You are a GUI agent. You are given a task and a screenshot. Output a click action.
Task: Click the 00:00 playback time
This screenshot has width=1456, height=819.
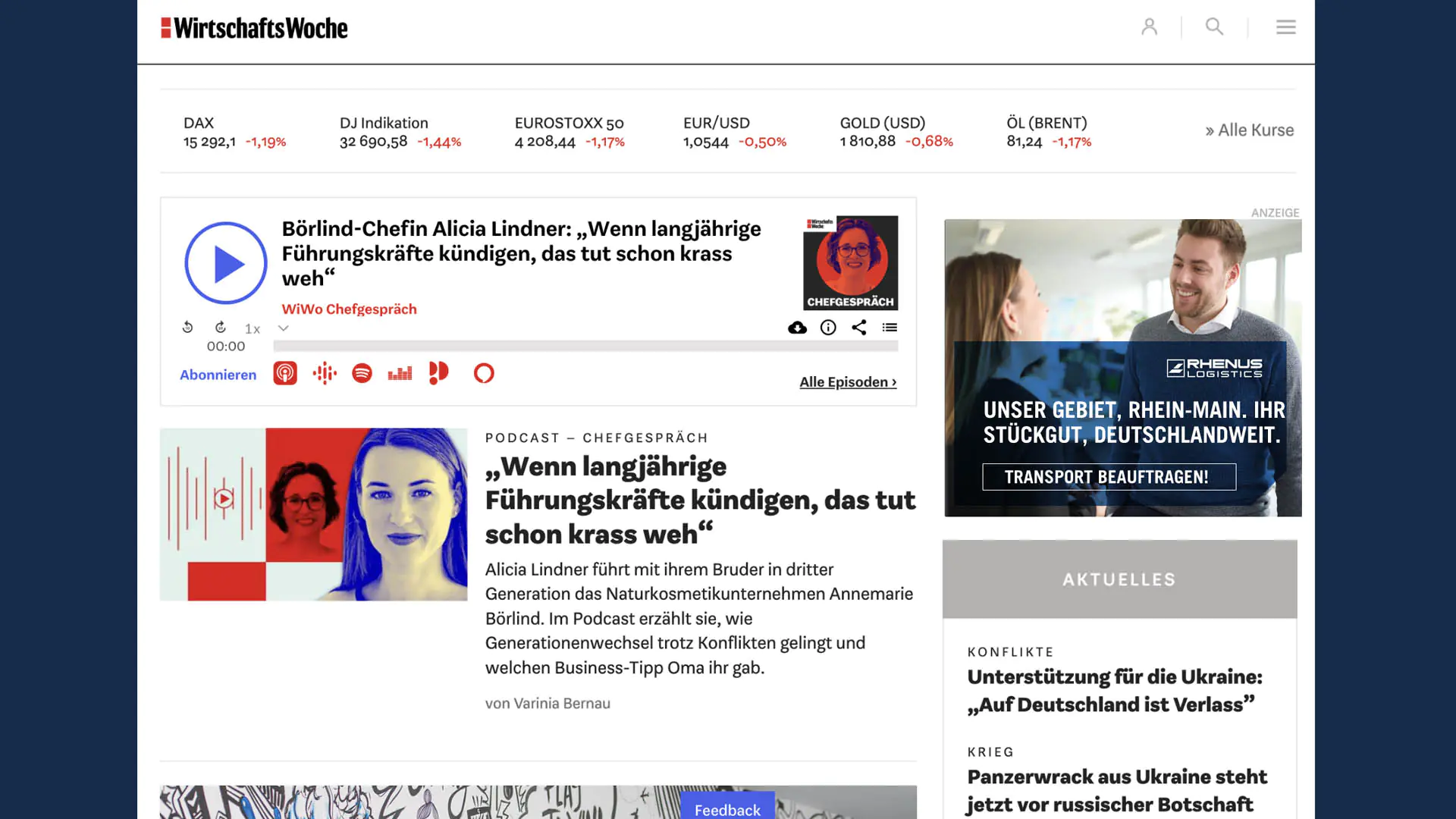coord(226,347)
